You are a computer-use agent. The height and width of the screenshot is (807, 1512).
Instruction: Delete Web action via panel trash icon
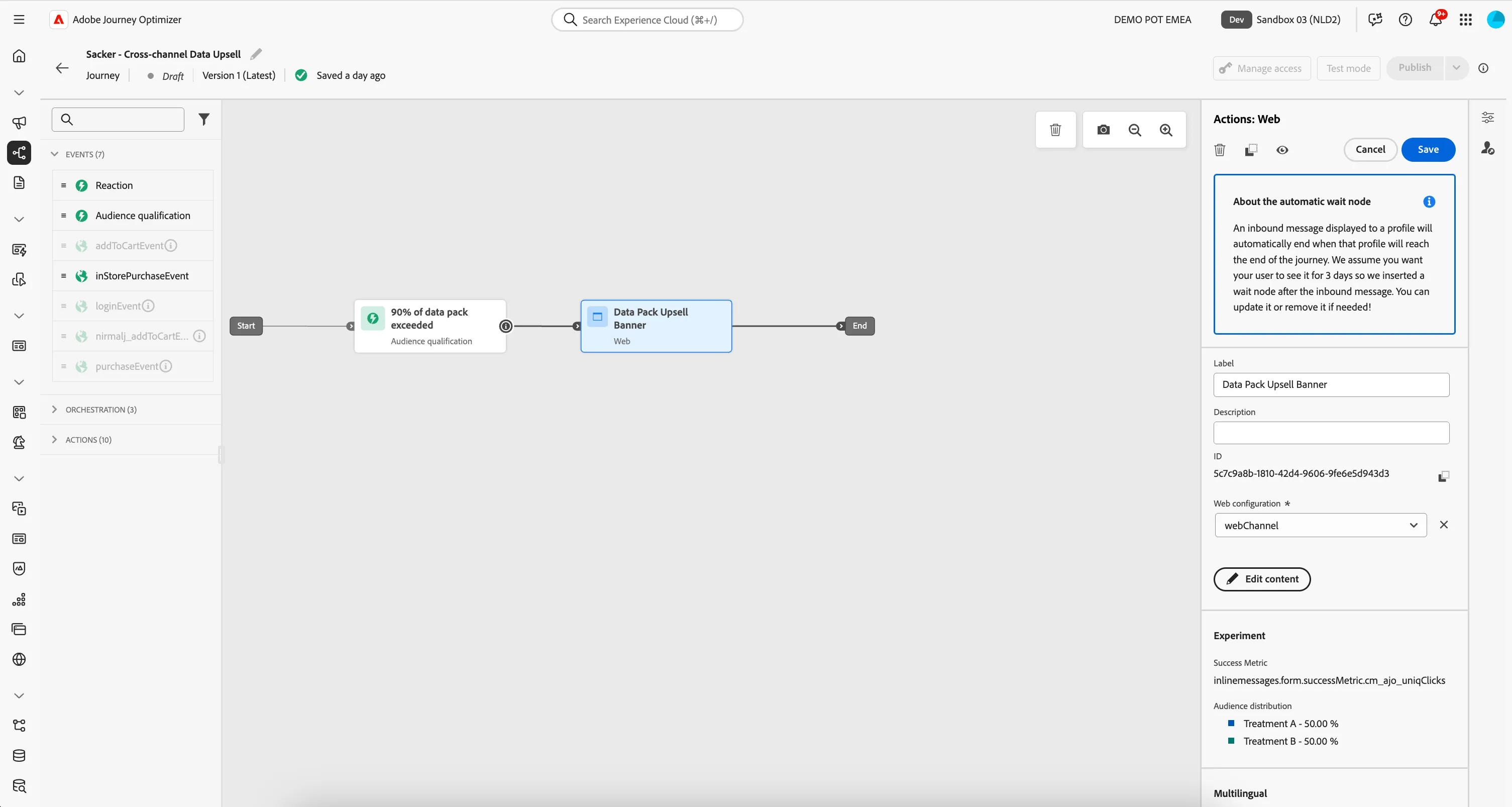(1220, 150)
